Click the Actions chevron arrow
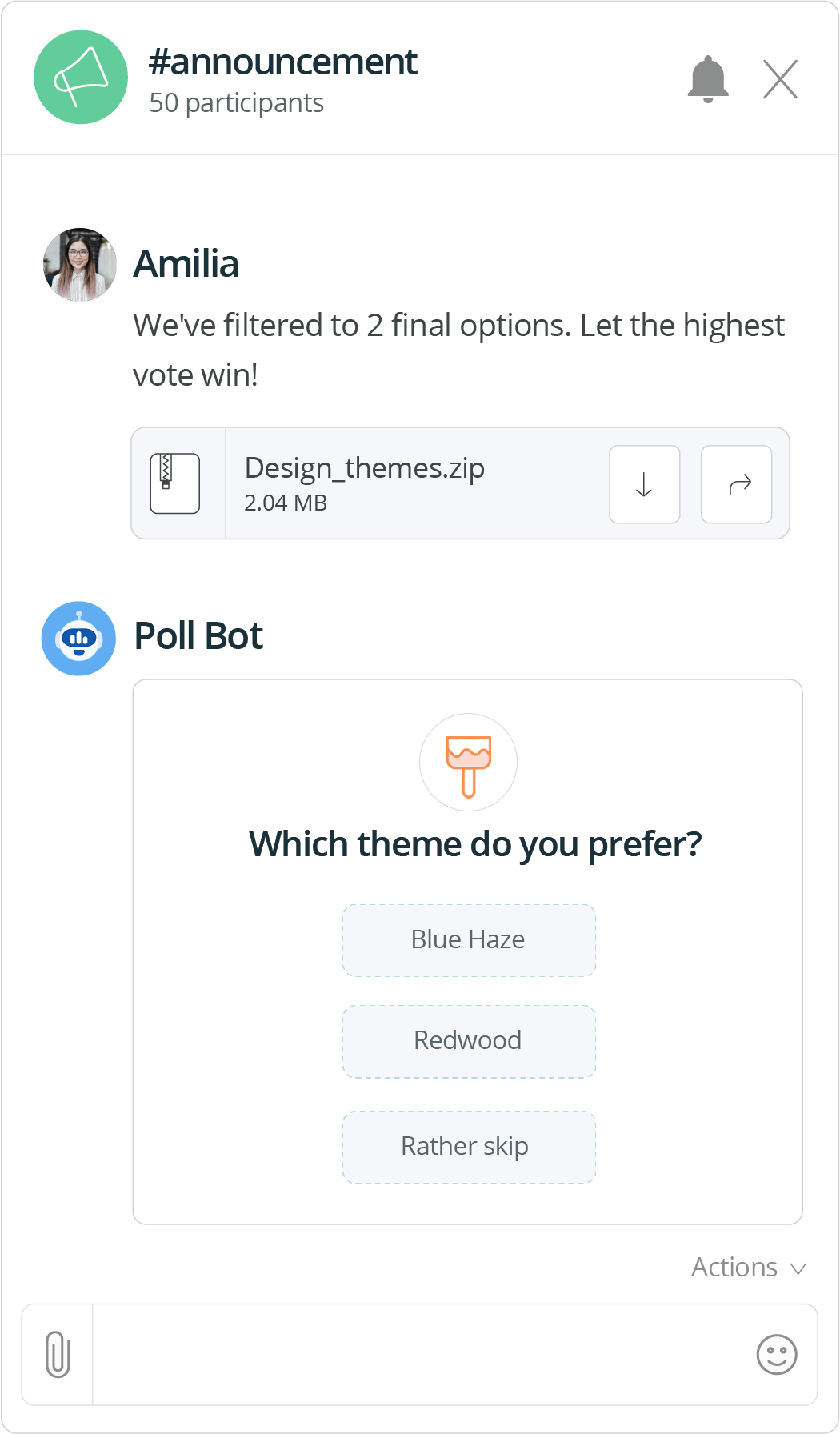 (798, 1269)
